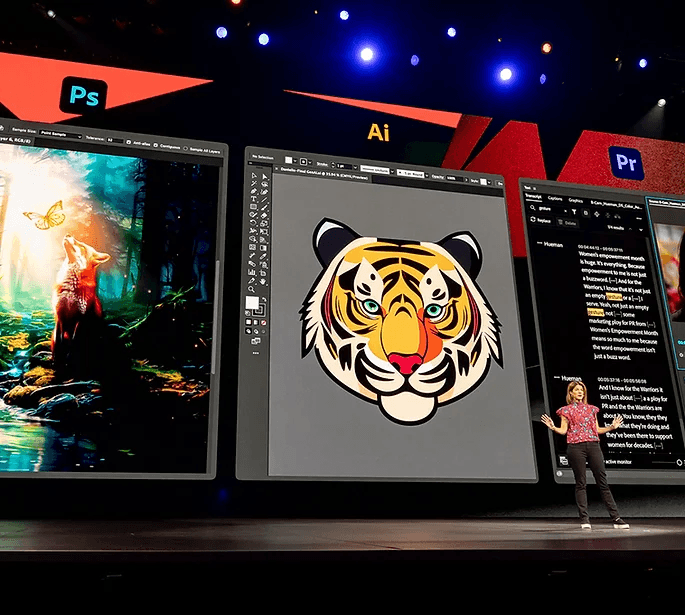The width and height of the screenshot is (685, 615).
Task: Toggle Anti-alias checkbox in Photoshop
Action: coord(128,142)
